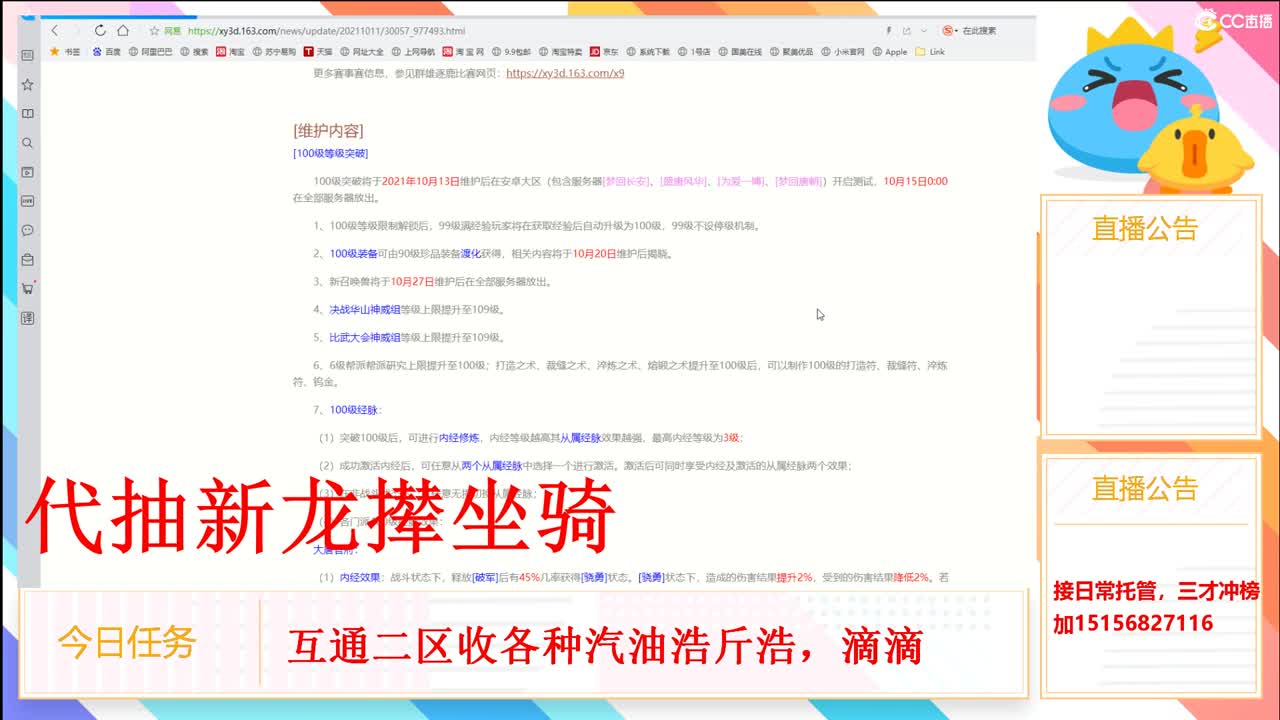Click the red date 10月20日
The width and height of the screenshot is (1280, 720).
[x=594, y=253]
